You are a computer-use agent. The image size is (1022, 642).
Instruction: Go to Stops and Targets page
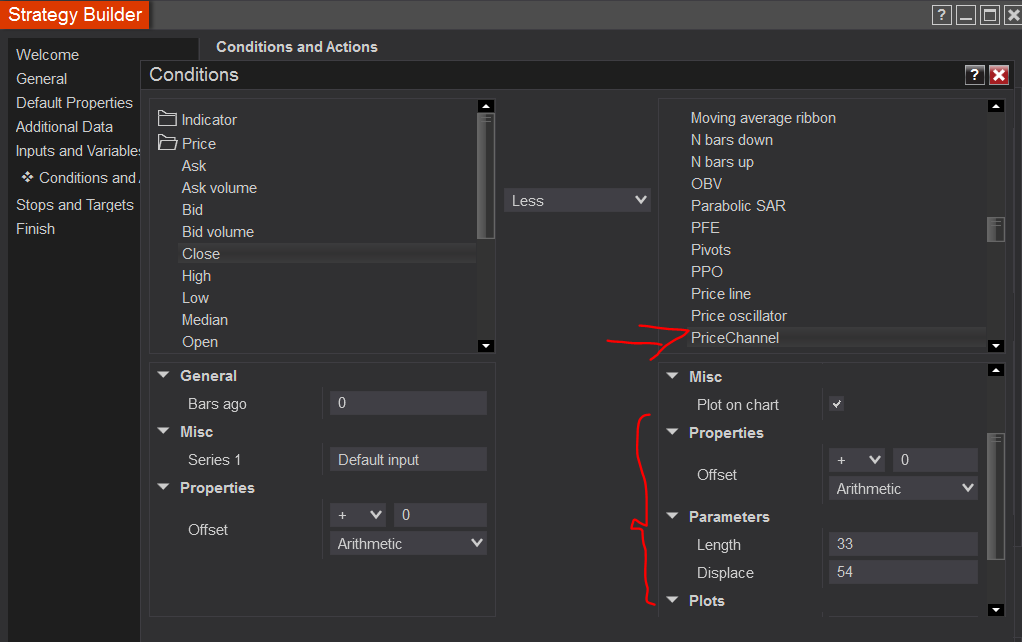[75, 204]
